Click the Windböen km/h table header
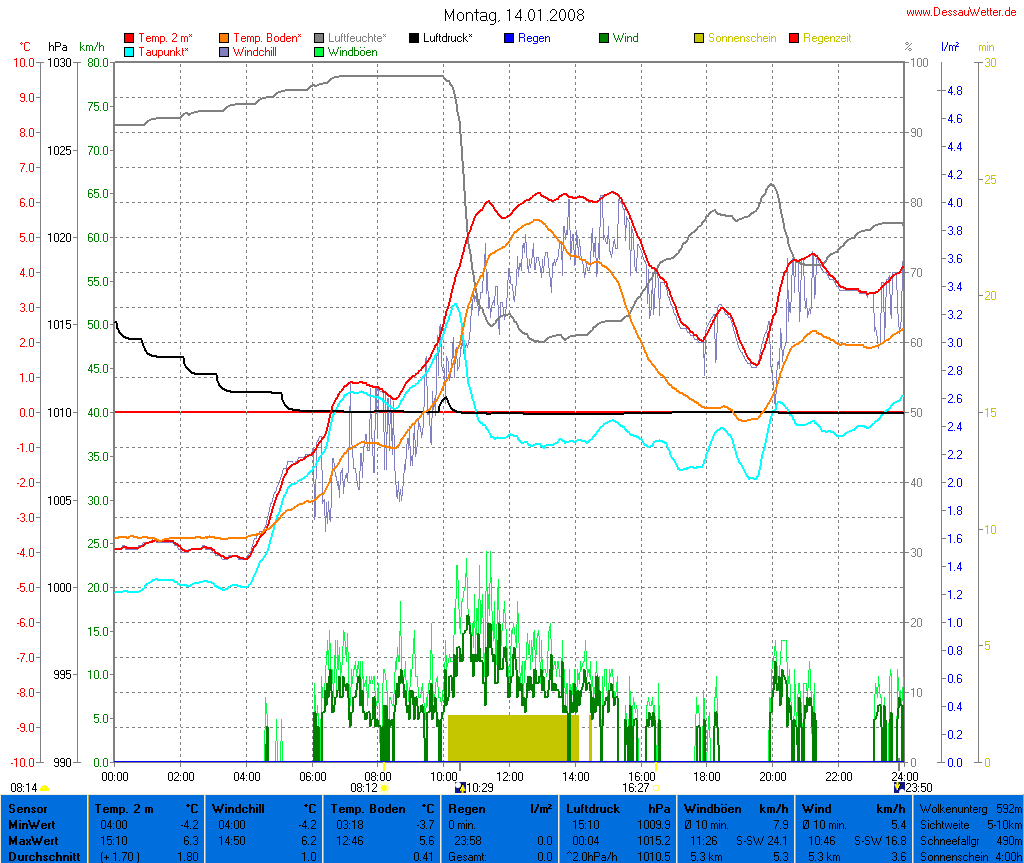The height and width of the screenshot is (863, 1024). (x=732, y=808)
